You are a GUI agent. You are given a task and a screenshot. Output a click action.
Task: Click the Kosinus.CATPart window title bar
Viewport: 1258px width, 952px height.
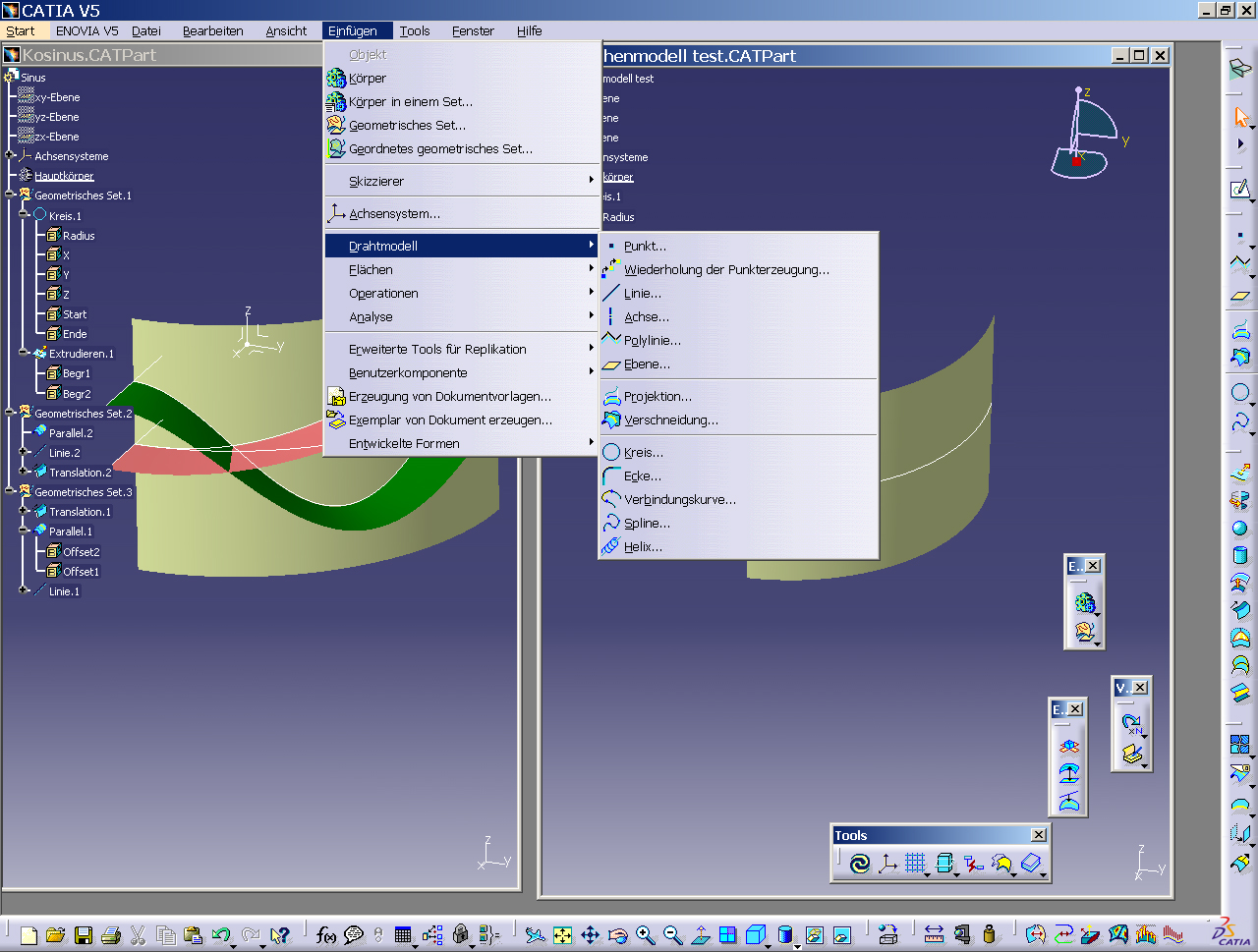[162, 55]
